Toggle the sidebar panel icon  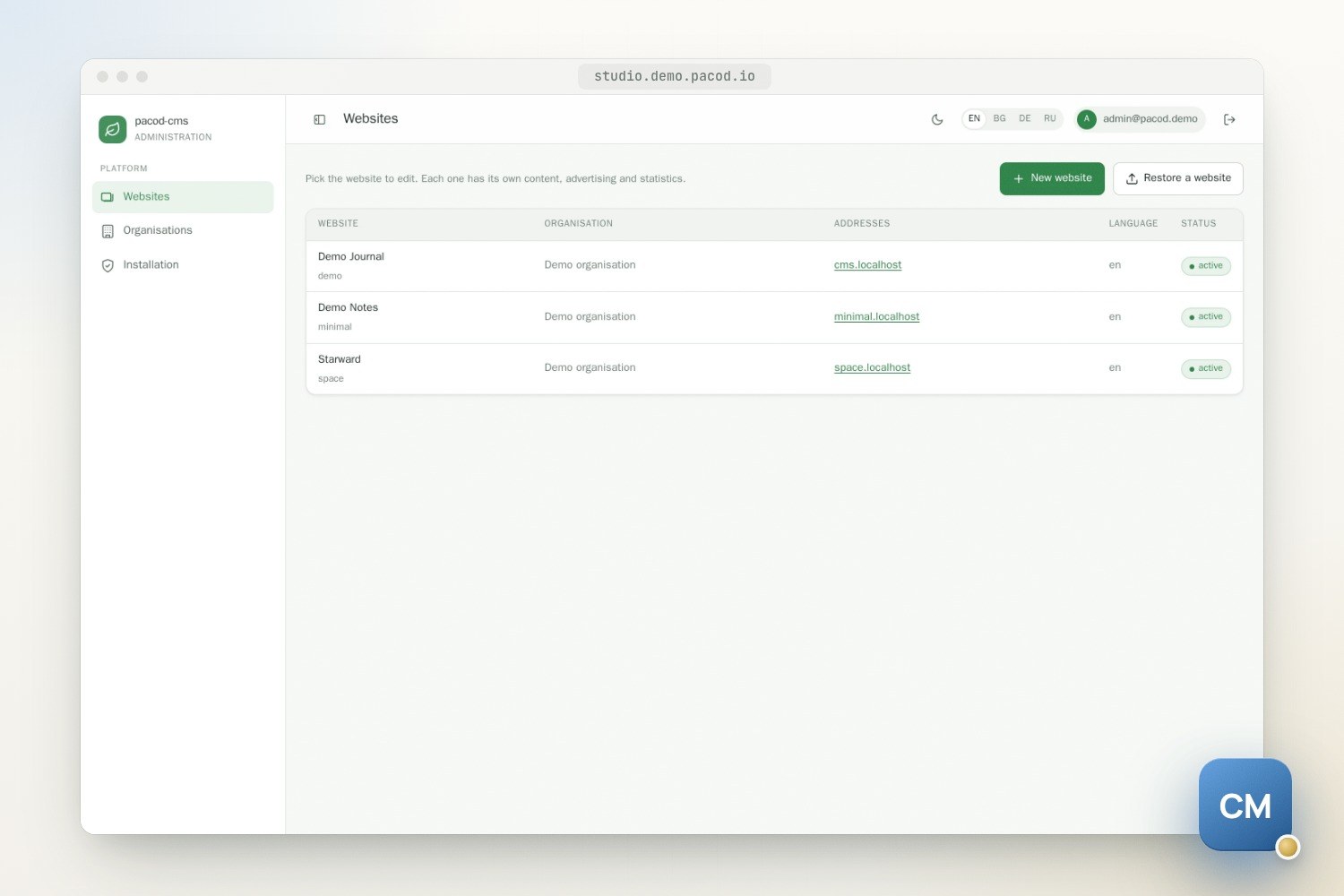tap(319, 119)
